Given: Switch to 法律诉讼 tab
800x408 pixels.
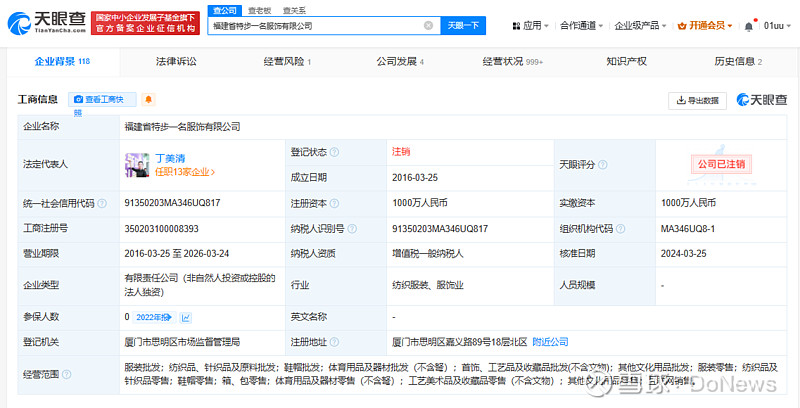Looking at the screenshot, I should point(176,62).
